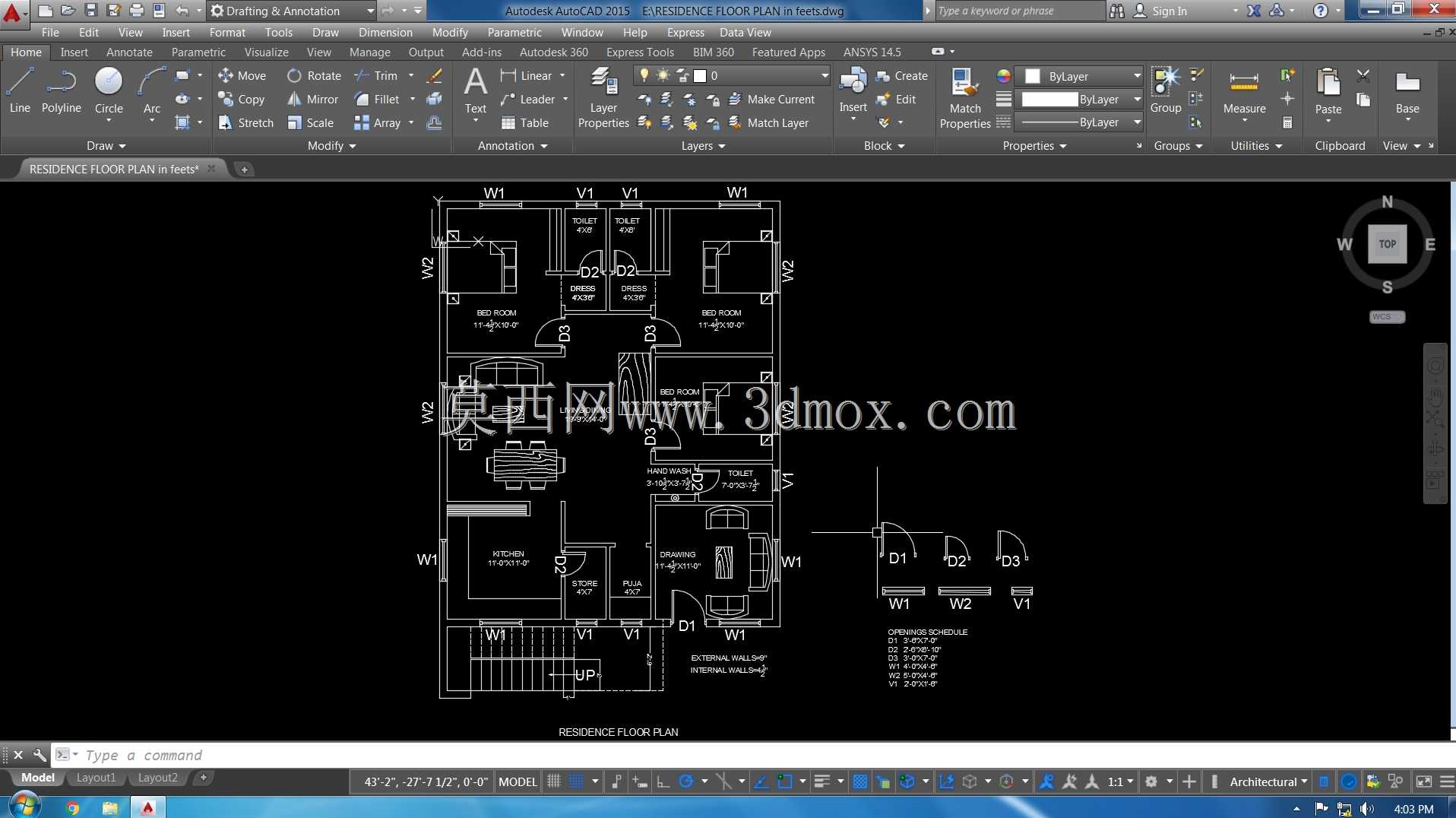Insert a Table
The width and height of the screenshot is (1456, 818).
click(524, 123)
